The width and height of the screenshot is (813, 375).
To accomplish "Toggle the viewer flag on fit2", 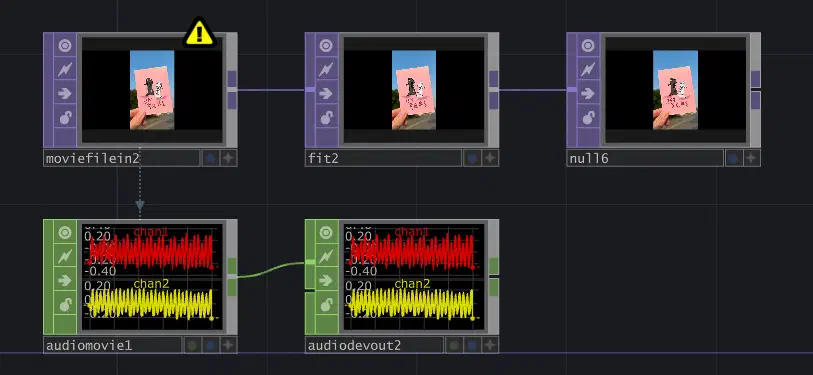I will click(327, 46).
